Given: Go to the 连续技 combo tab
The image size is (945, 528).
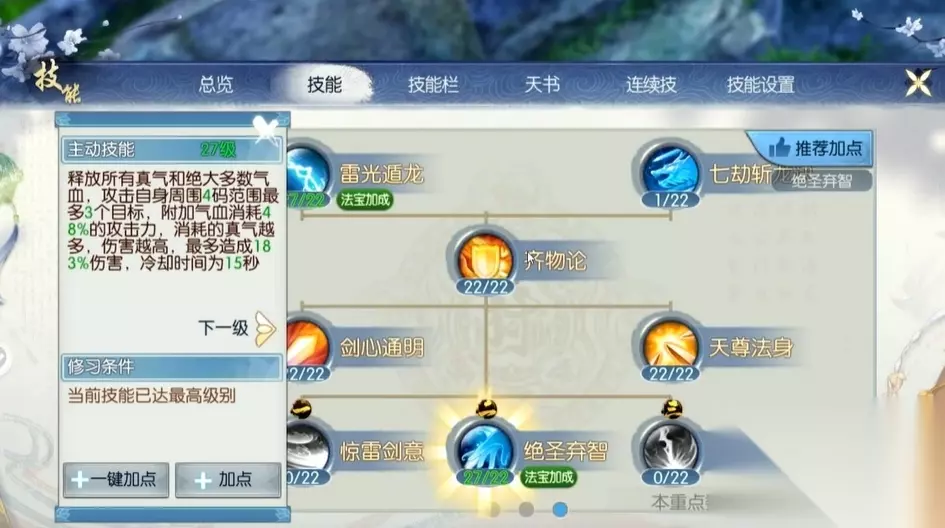Looking at the screenshot, I should pos(651,84).
